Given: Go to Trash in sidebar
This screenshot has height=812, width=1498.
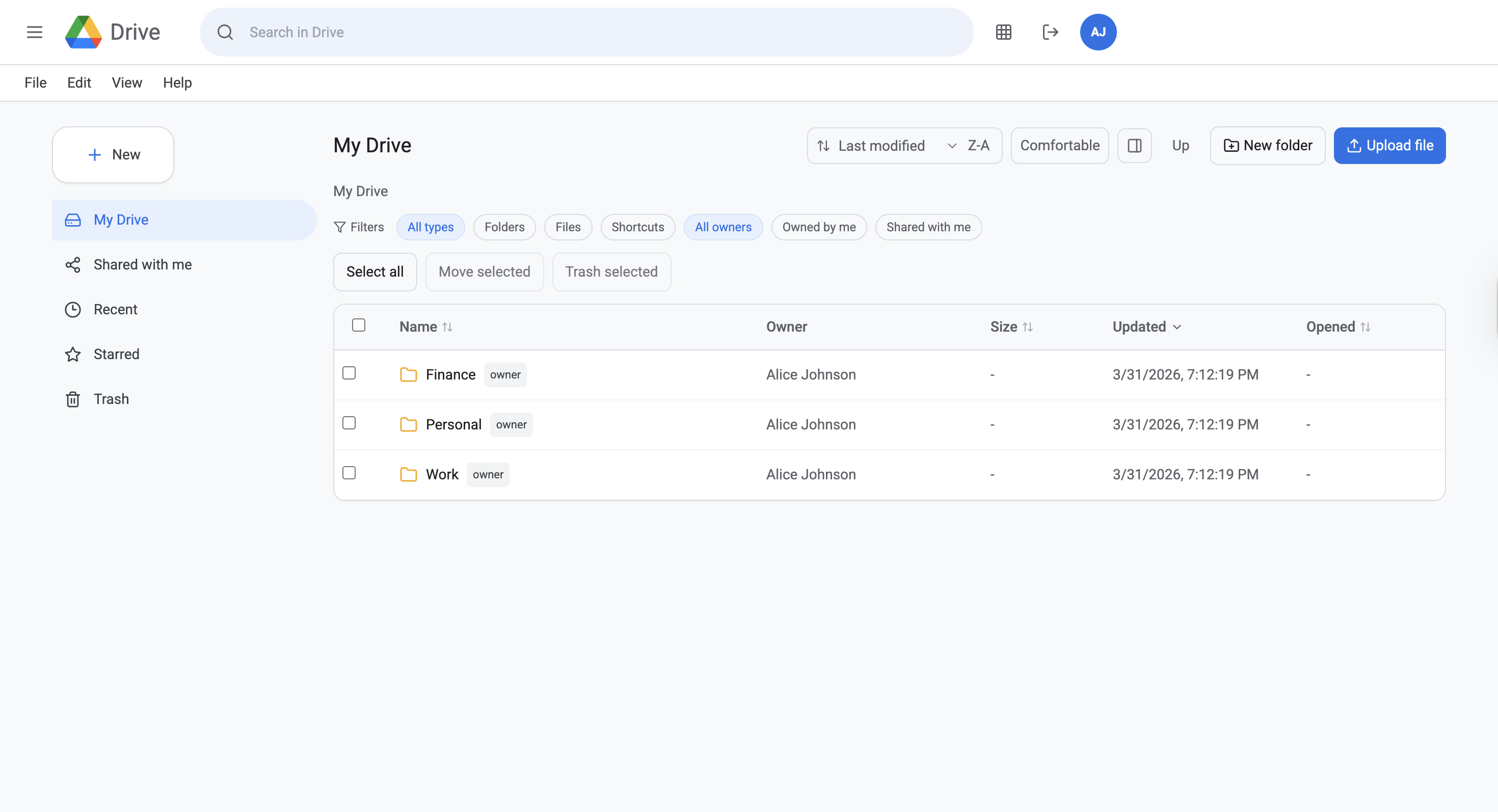Looking at the screenshot, I should pyautogui.click(x=184, y=399).
